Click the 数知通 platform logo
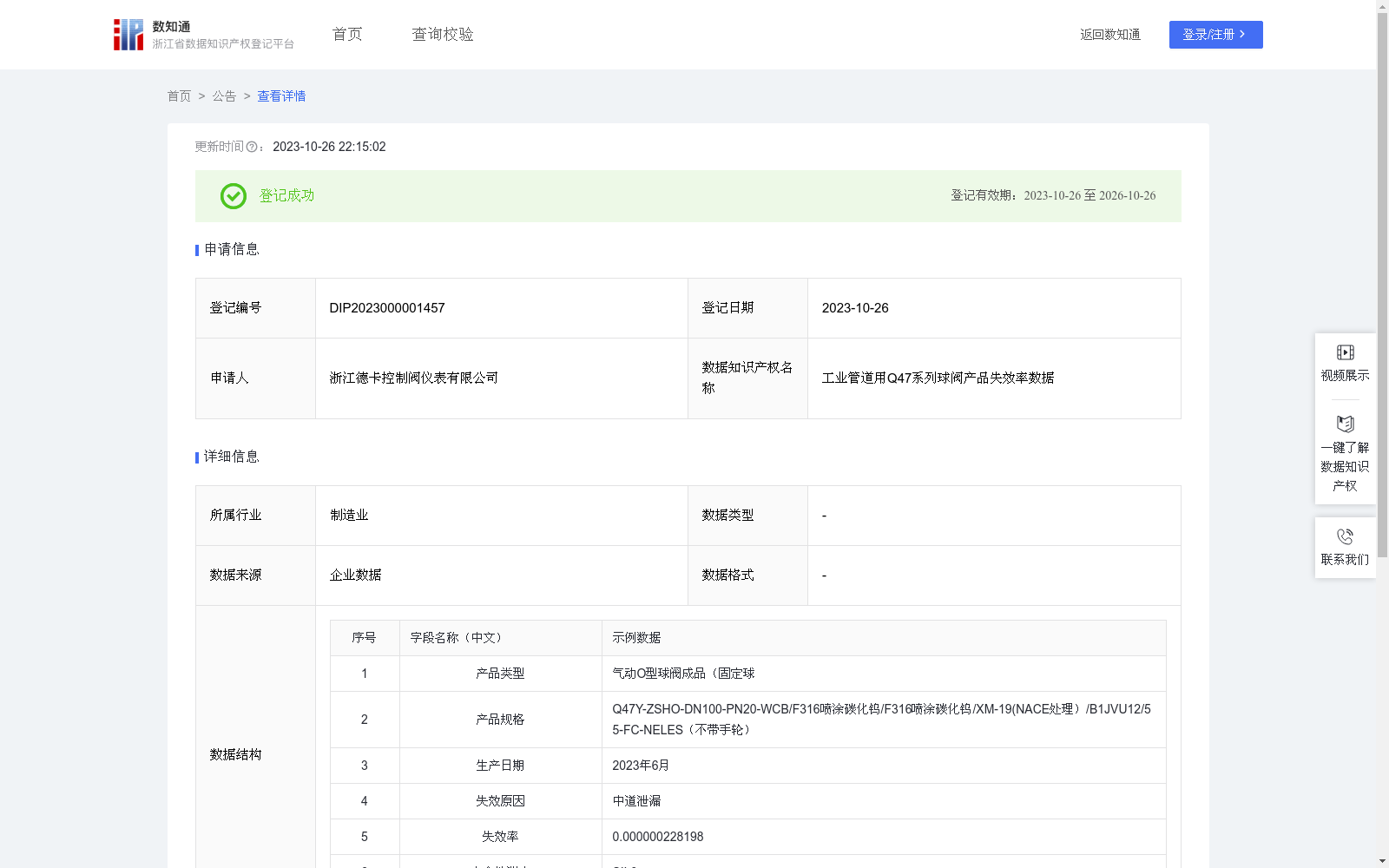Image resolution: width=1389 pixels, height=868 pixels. 203,35
